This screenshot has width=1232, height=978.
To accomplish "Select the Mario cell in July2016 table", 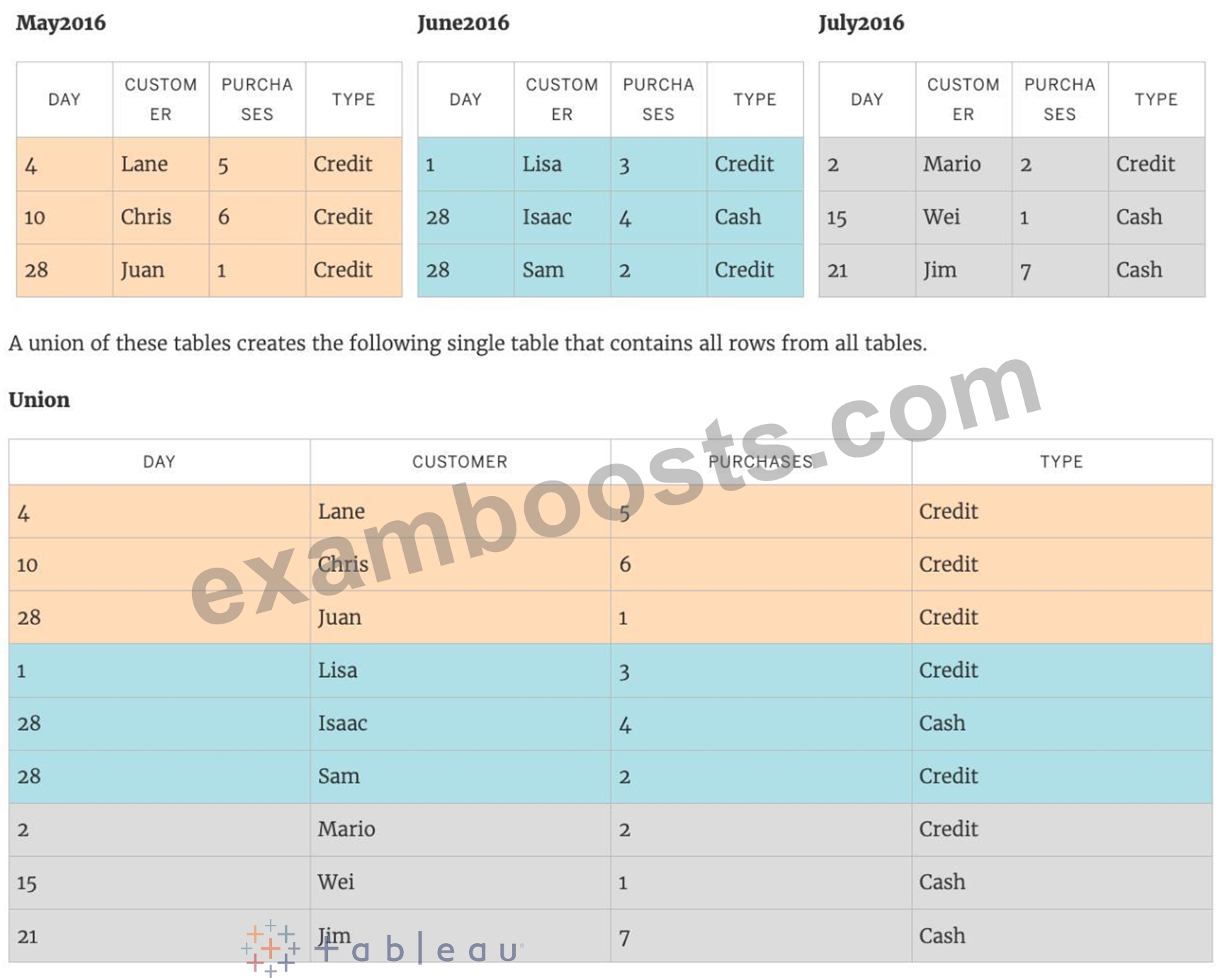I will point(963,164).
